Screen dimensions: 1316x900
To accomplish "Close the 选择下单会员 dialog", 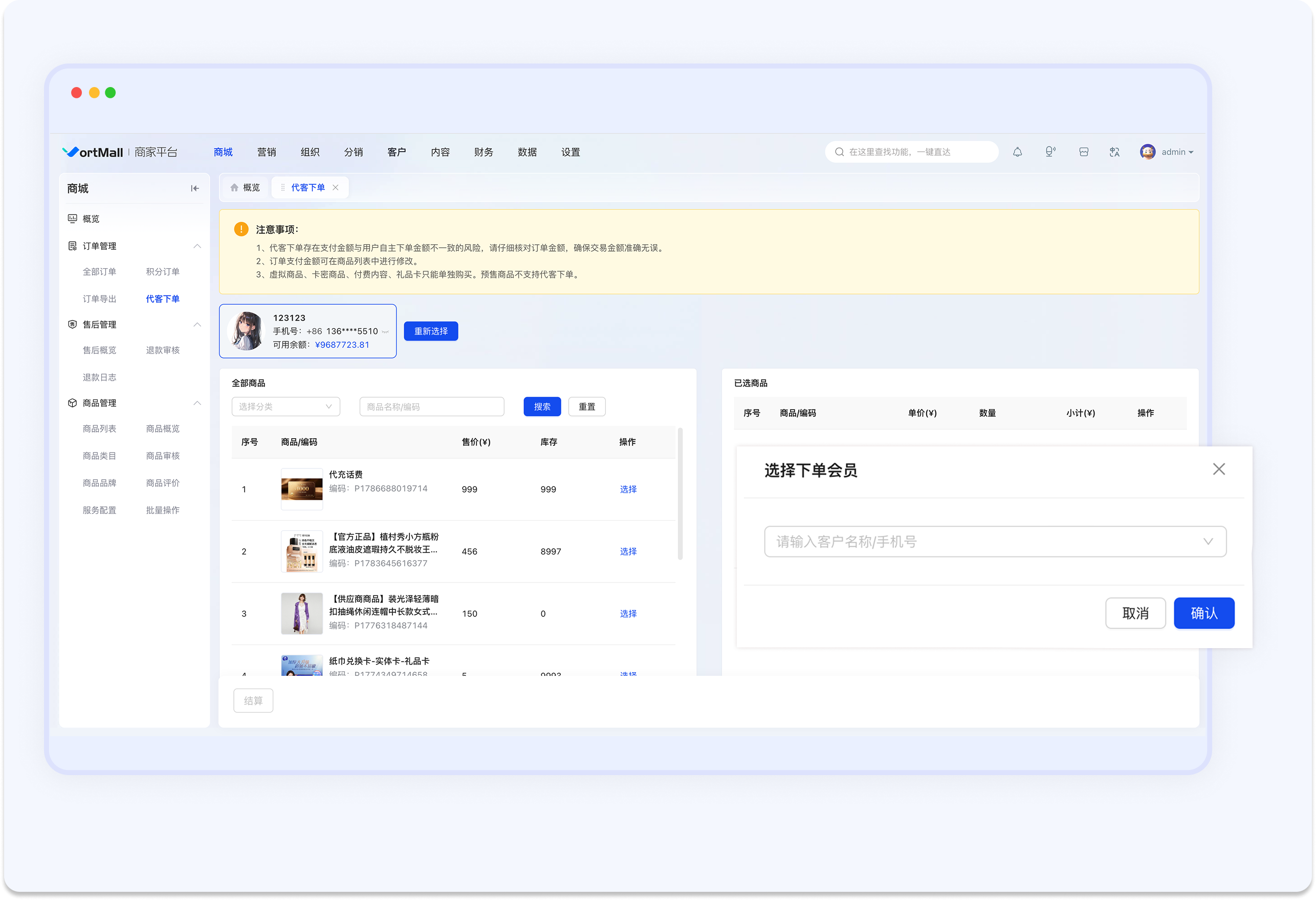I will (x=1219, y=469).
